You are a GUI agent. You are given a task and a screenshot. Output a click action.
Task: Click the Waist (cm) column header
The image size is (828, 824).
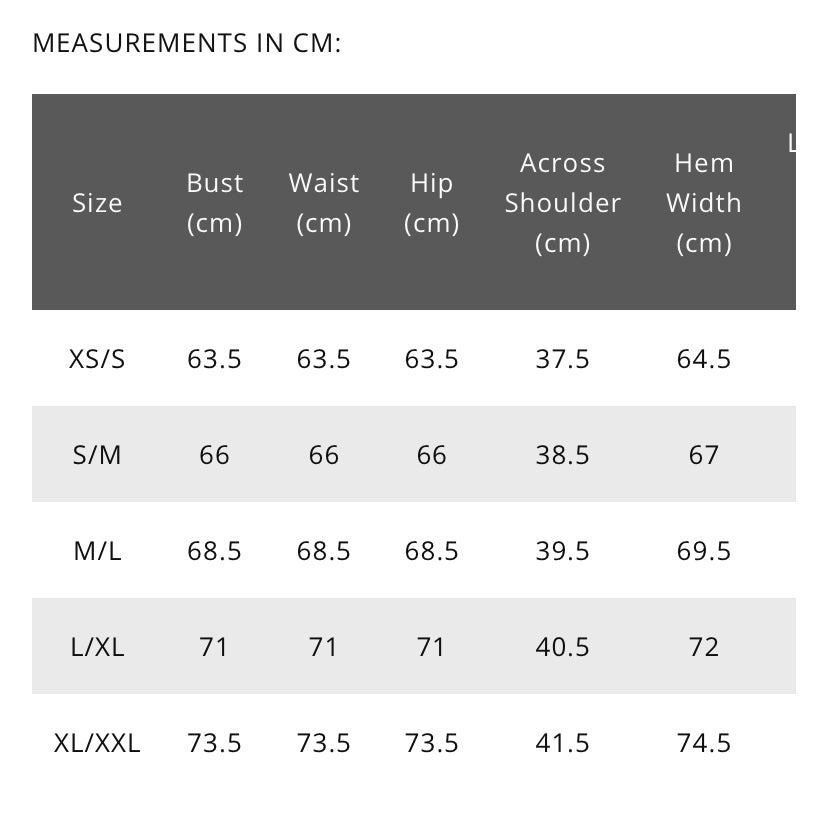(x=324, y=203)
